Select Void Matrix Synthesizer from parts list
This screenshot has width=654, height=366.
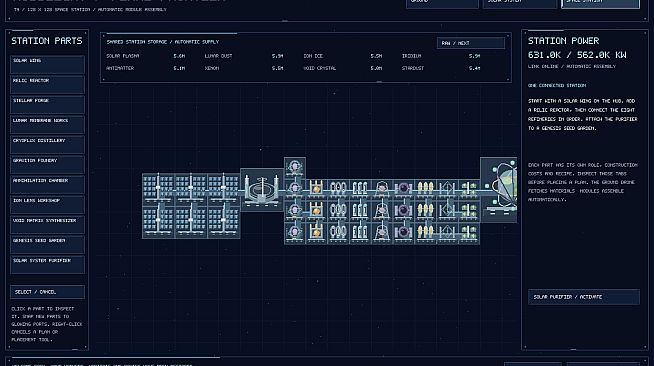click(47, 225)
